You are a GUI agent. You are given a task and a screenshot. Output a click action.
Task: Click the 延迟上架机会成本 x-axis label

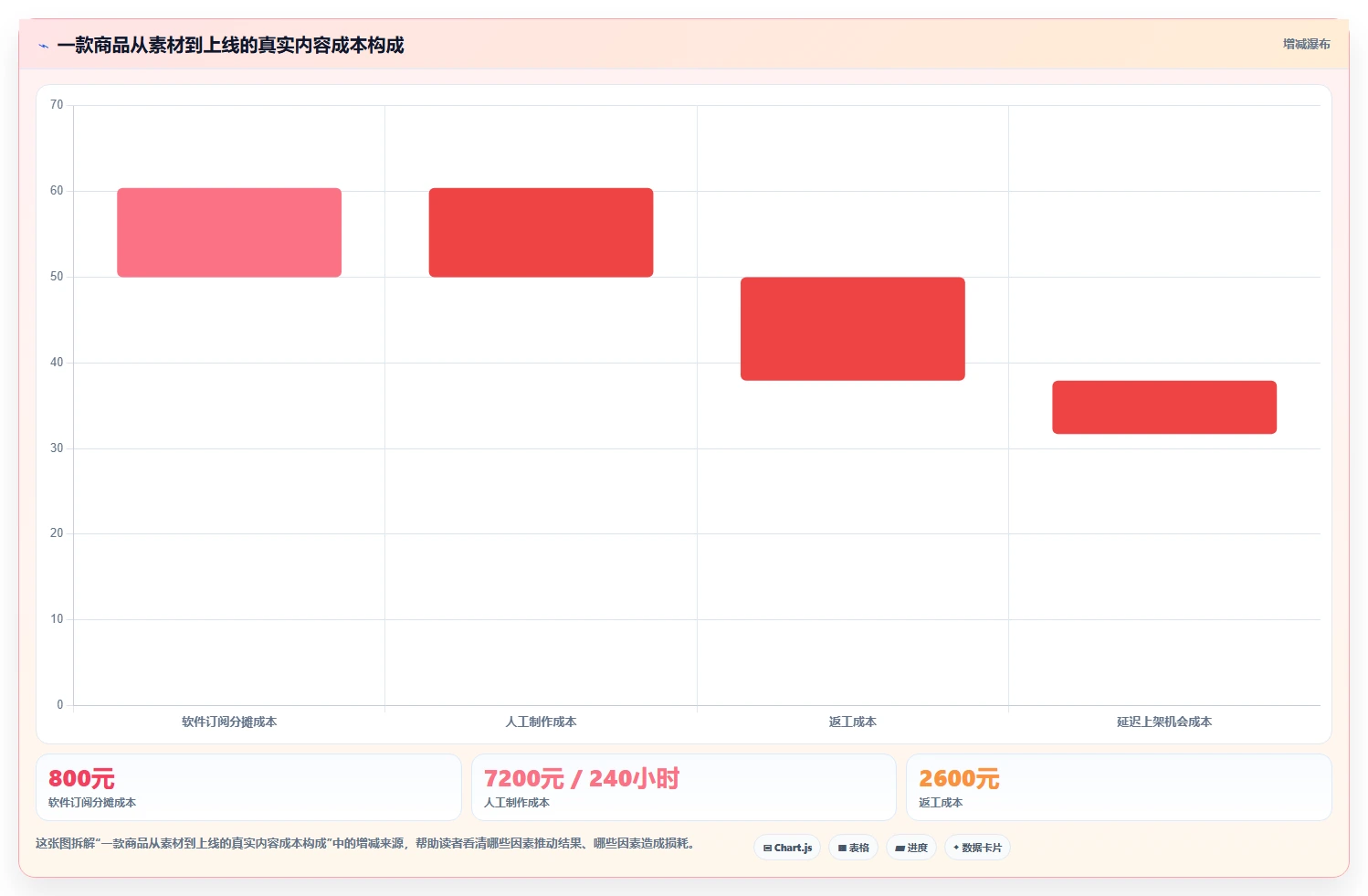pyautogui.click(x=1164, y=722)
